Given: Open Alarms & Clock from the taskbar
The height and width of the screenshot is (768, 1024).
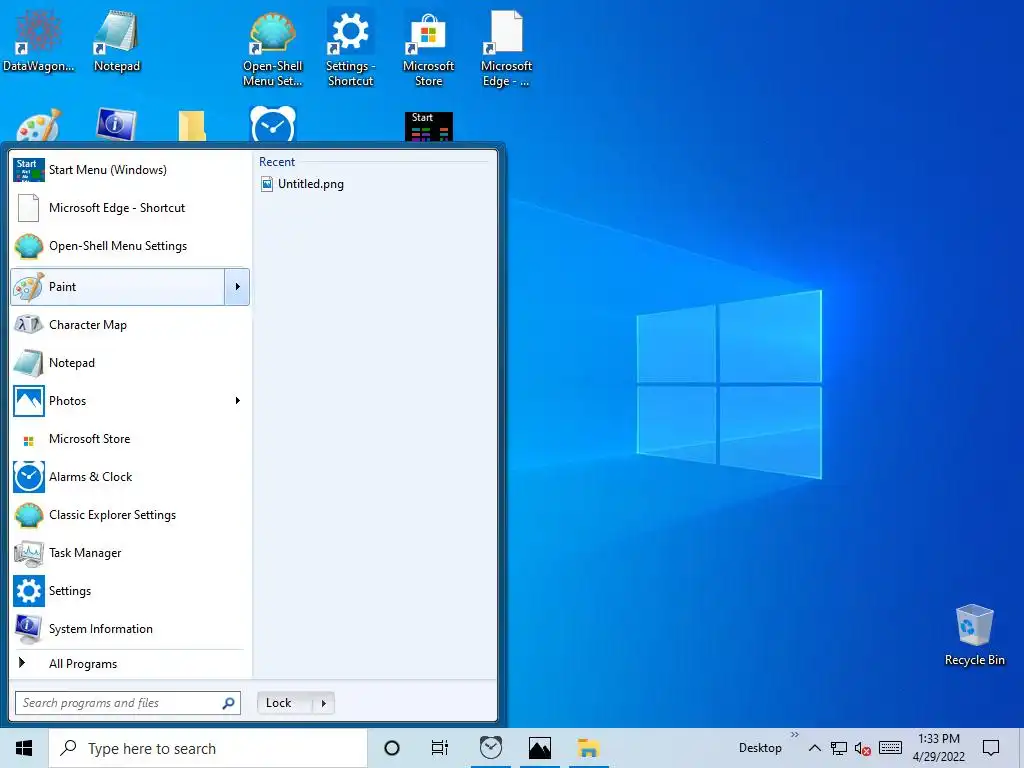Looking at the screenshot, I should (490, 748).
